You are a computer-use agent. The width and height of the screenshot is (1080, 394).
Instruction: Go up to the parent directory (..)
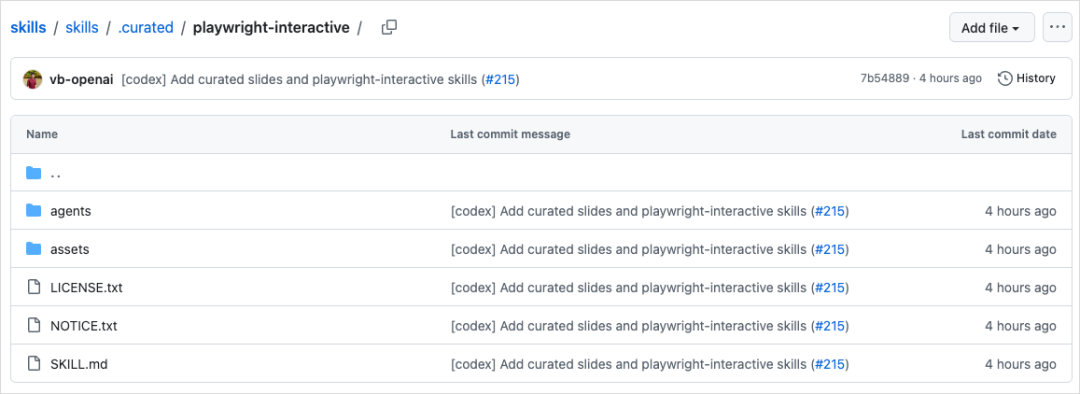[x=56, y=174]
